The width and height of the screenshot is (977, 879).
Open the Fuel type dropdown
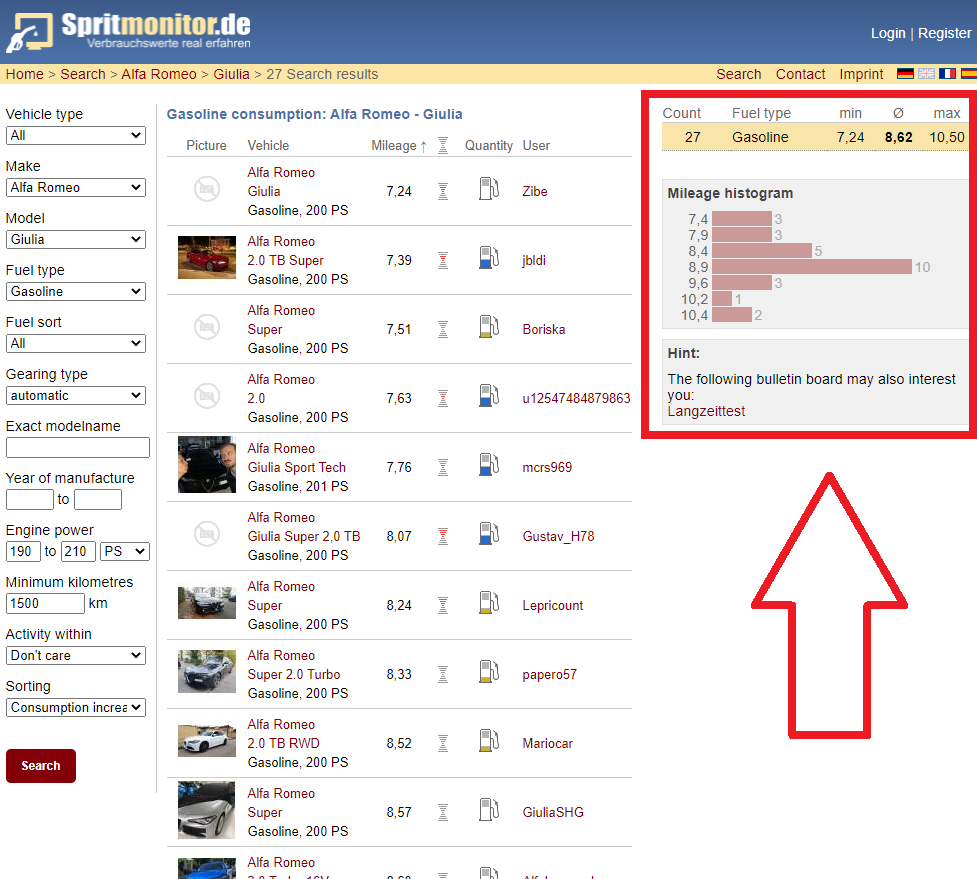click(x=76, y=292)
